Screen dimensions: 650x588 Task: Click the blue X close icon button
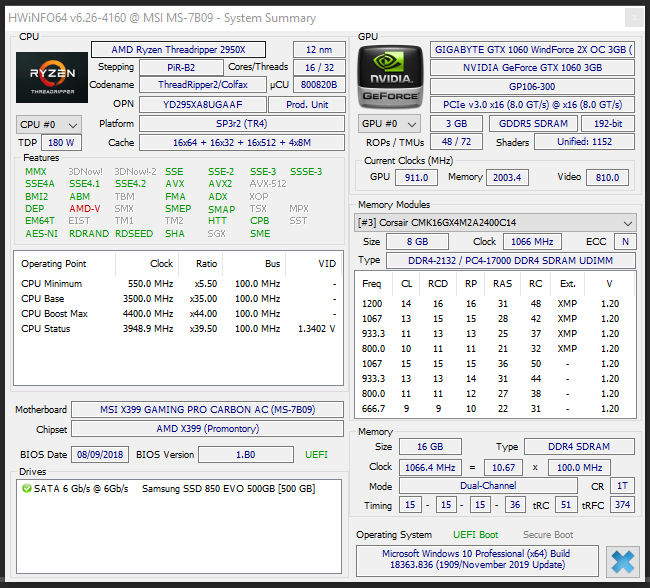(622, 562)
